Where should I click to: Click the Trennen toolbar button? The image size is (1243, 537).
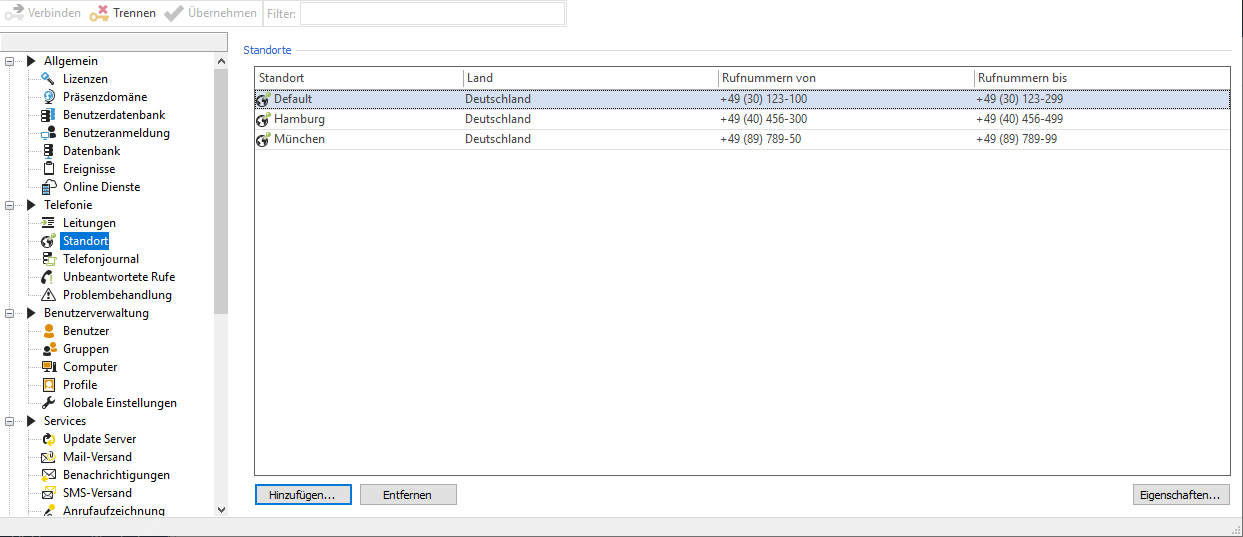tap(123, 13)
